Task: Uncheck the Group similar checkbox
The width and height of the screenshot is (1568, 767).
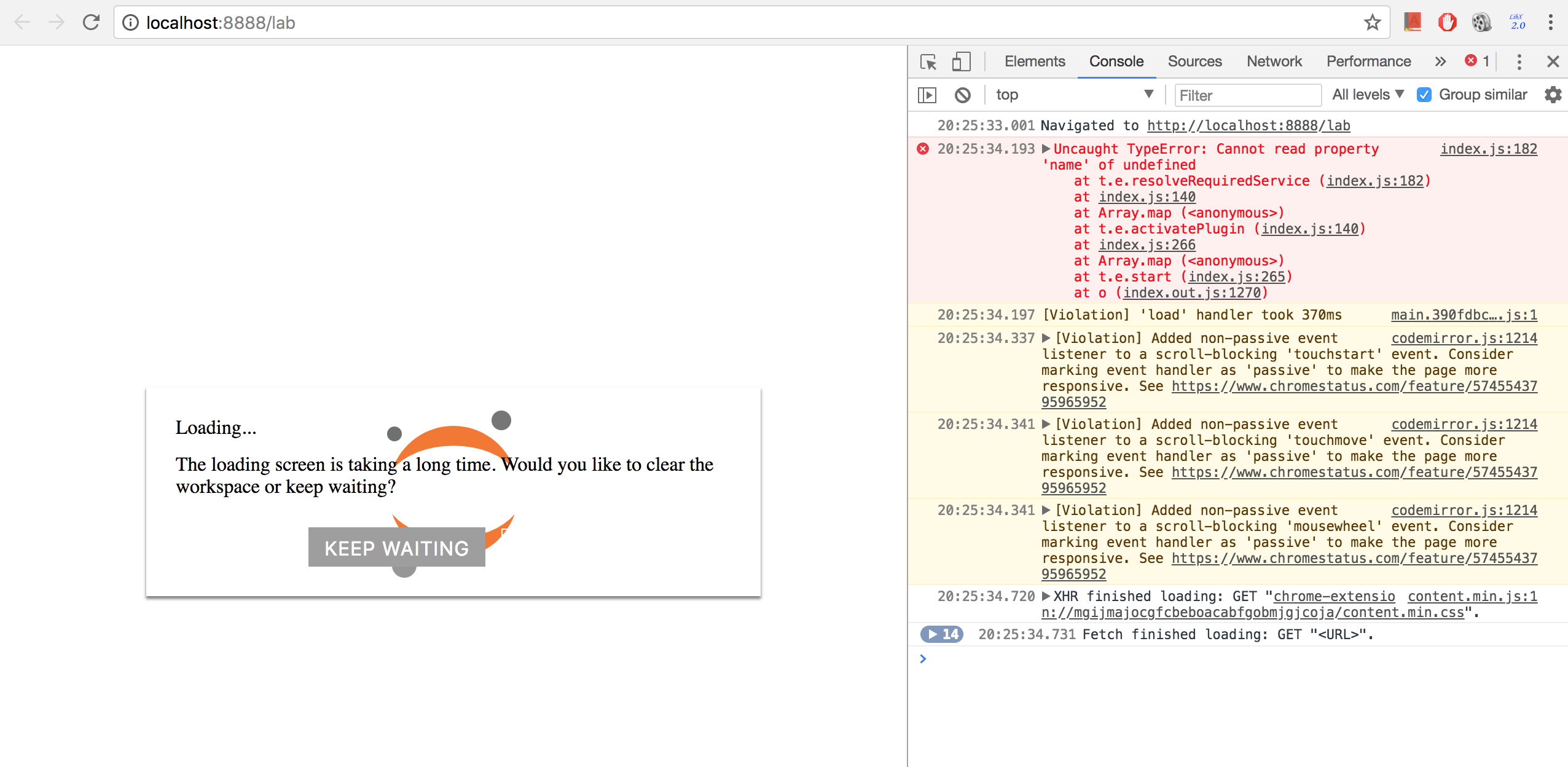Action: (x=1426, y=95)
